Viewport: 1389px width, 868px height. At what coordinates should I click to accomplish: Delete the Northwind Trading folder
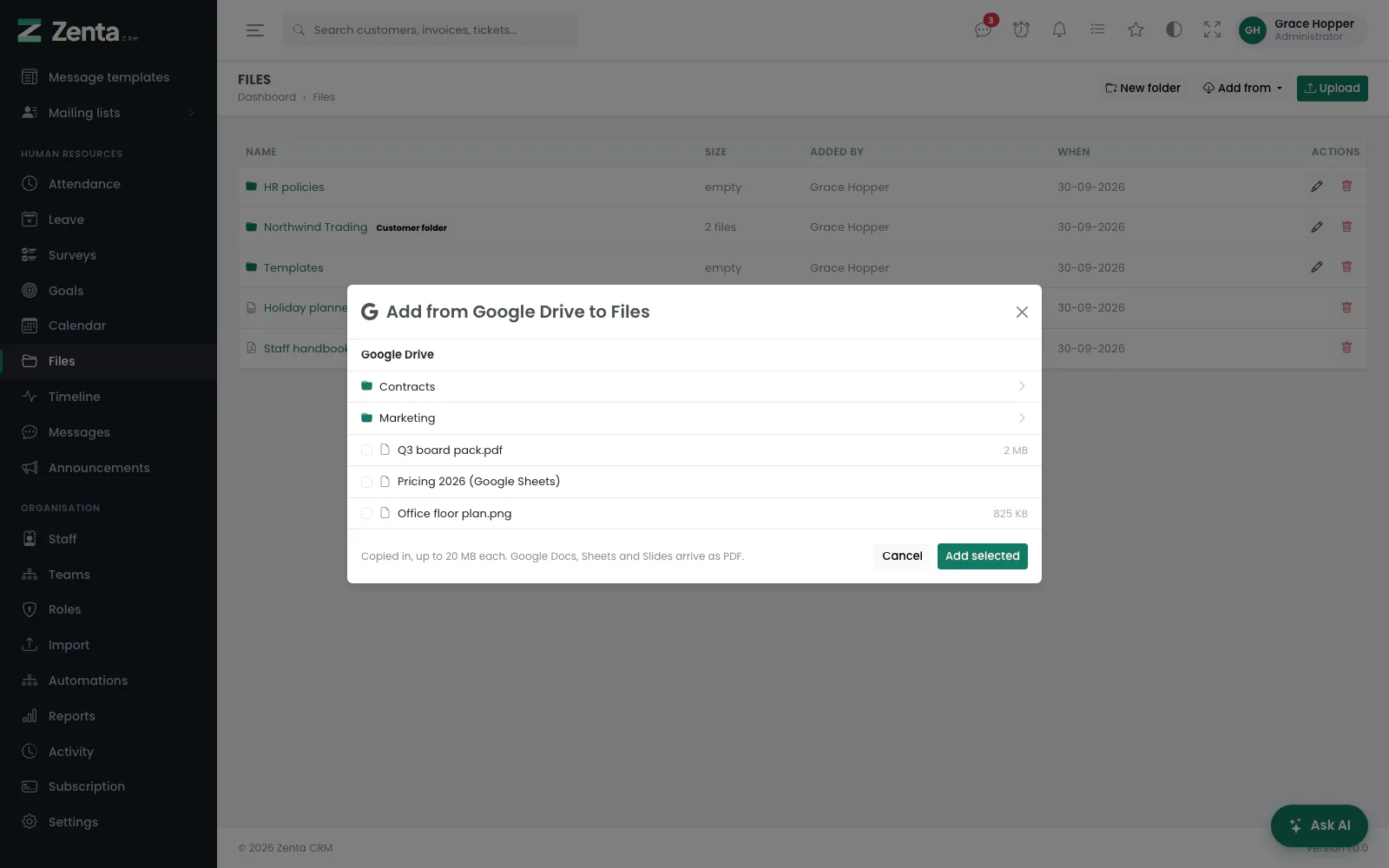click(x=1346, y=227)
